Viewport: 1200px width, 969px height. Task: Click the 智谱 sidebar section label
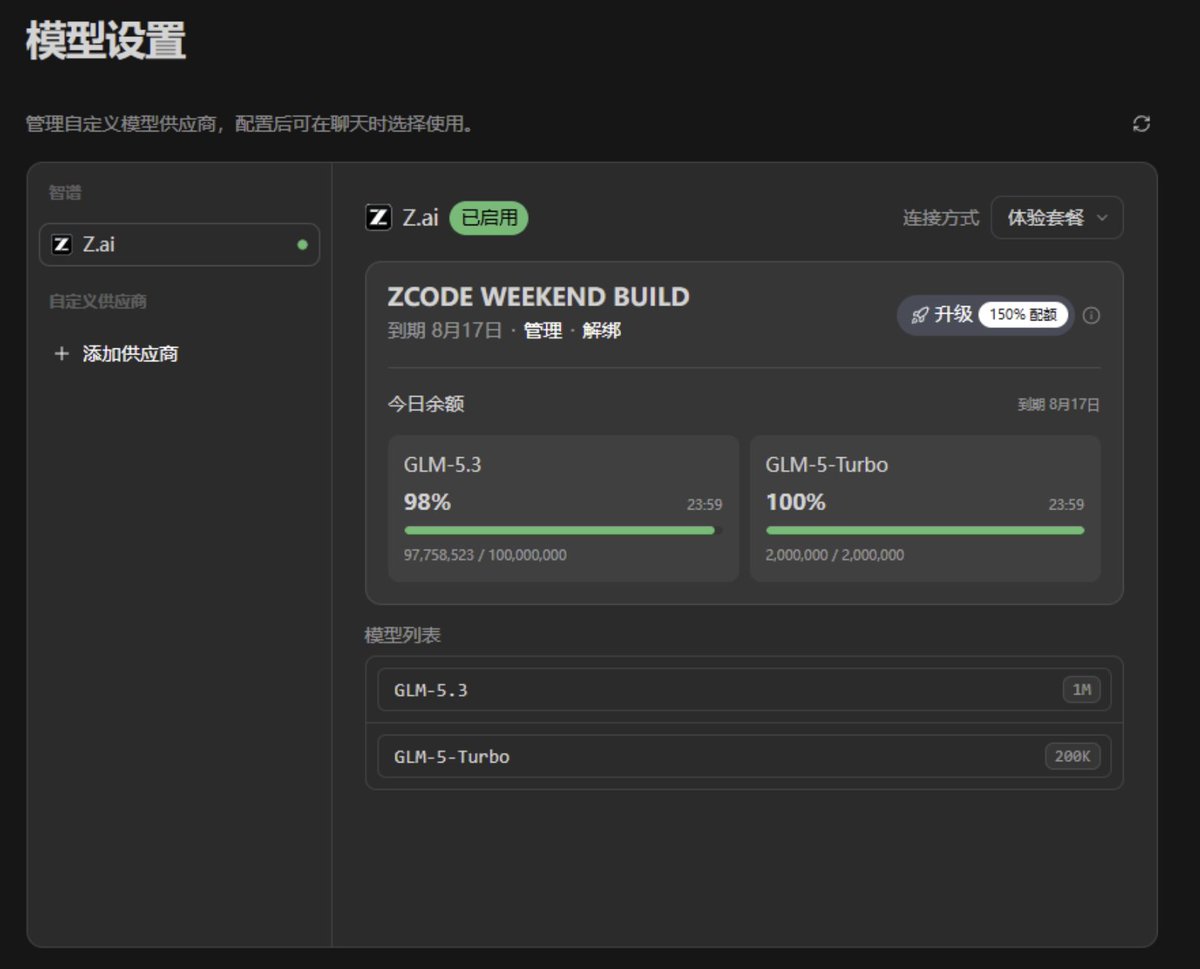tap(65, 193)
